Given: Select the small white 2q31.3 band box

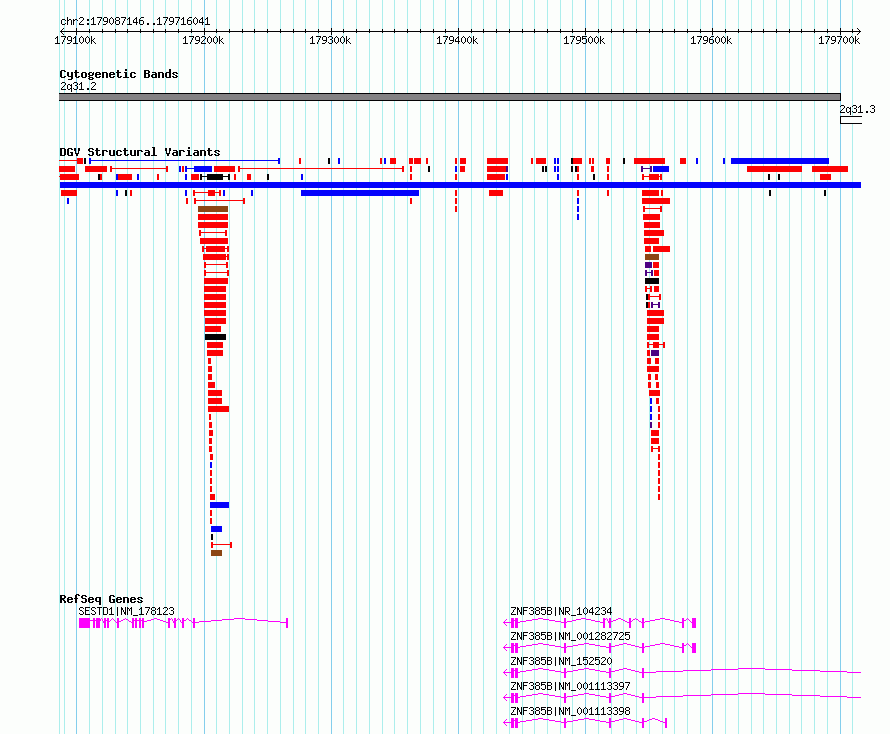Looking at the screenshot, I should point(851,120).
